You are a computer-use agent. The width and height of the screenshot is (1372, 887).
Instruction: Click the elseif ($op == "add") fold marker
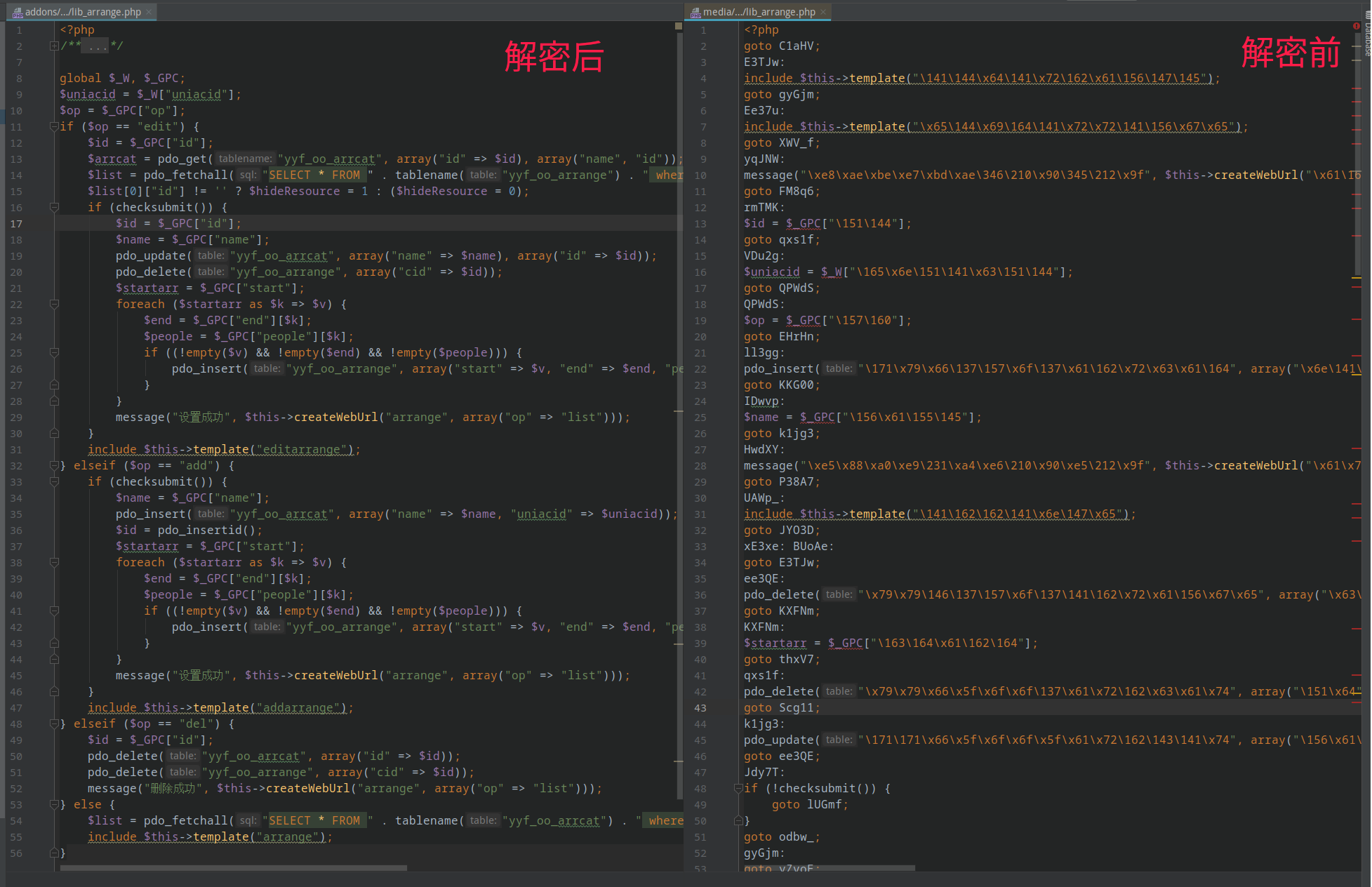[54, 465]
